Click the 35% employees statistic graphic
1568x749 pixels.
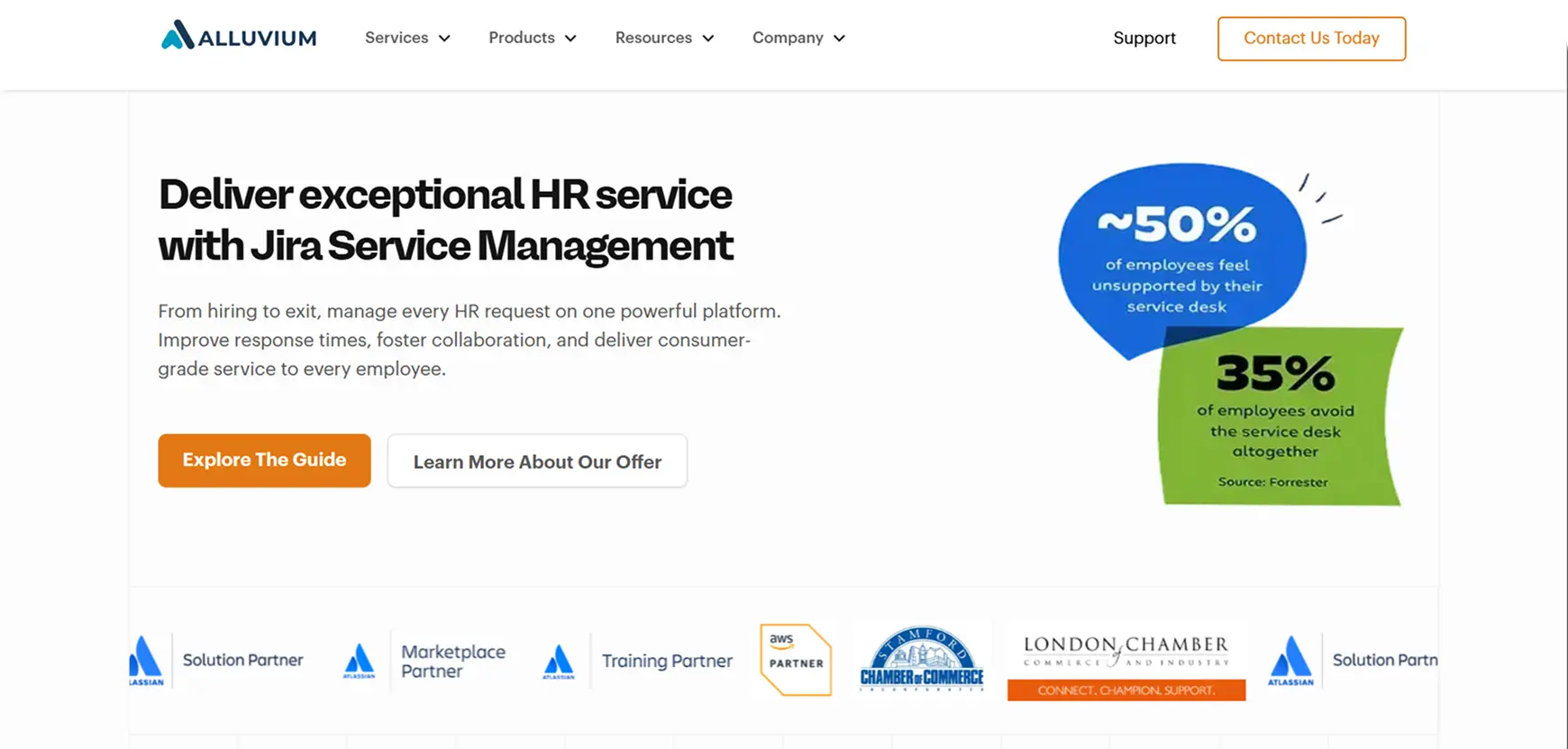[x=1281, y=416]
